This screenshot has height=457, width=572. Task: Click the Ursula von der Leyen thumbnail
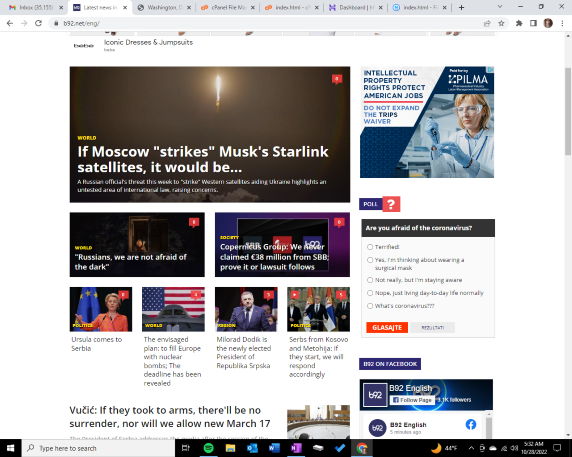point(101,309)
